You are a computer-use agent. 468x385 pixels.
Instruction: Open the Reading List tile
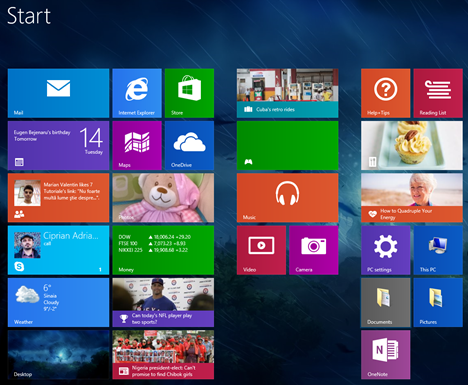[438, 93]
